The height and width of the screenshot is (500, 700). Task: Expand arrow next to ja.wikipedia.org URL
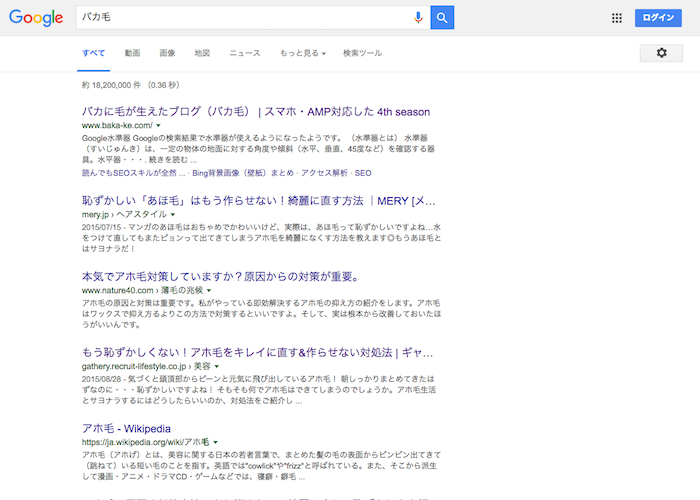pyautogui.click(x=215, y=442)
